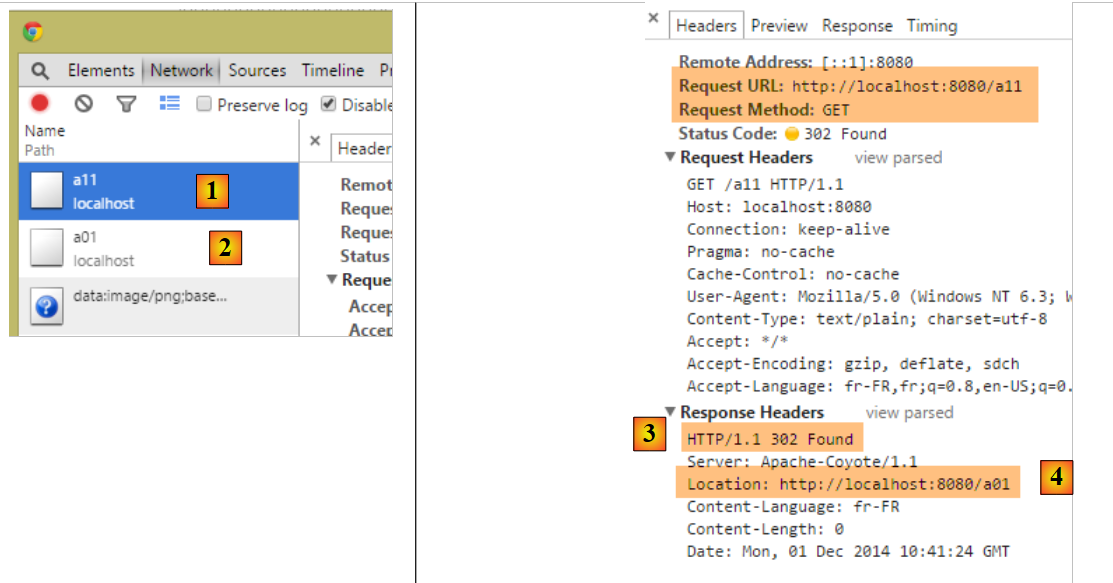Image resolution: width=1113 pixels, height=583 pixels.
Task: Switch to the Preview tab
Action: (x=779, y=26)
